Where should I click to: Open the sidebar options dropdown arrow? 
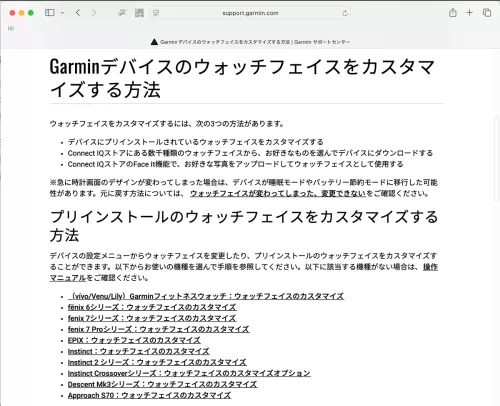pyautogui.click(x=62, y=13)
